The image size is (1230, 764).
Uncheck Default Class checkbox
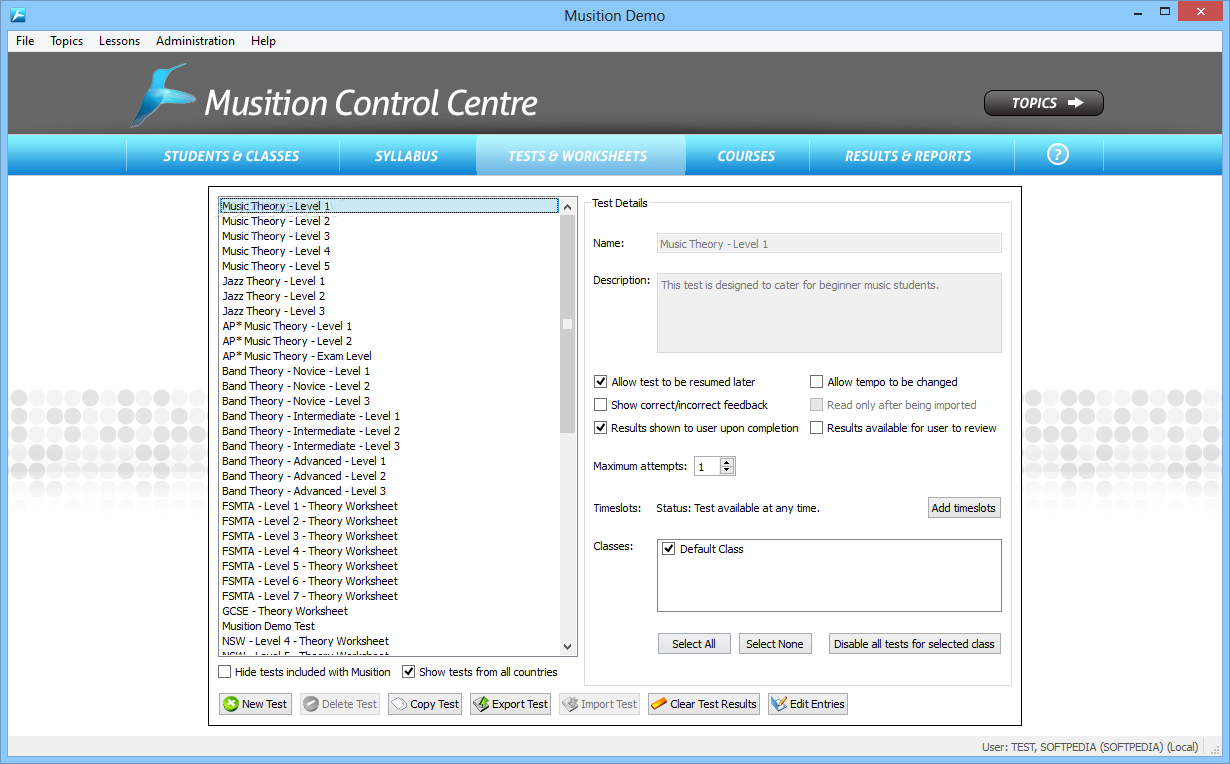click(x=669, y=549)
